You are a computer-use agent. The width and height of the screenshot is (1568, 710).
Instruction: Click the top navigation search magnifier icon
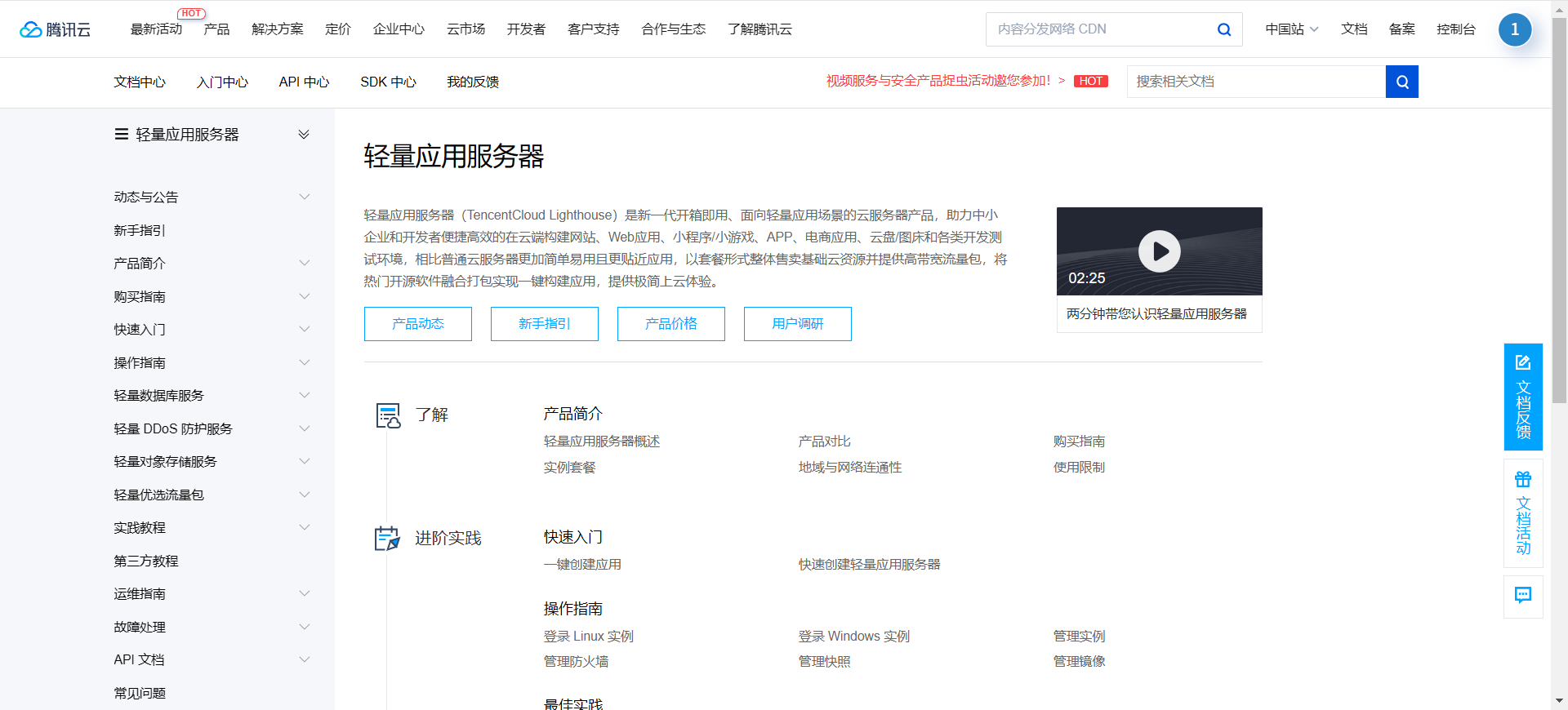[1223, 29]
